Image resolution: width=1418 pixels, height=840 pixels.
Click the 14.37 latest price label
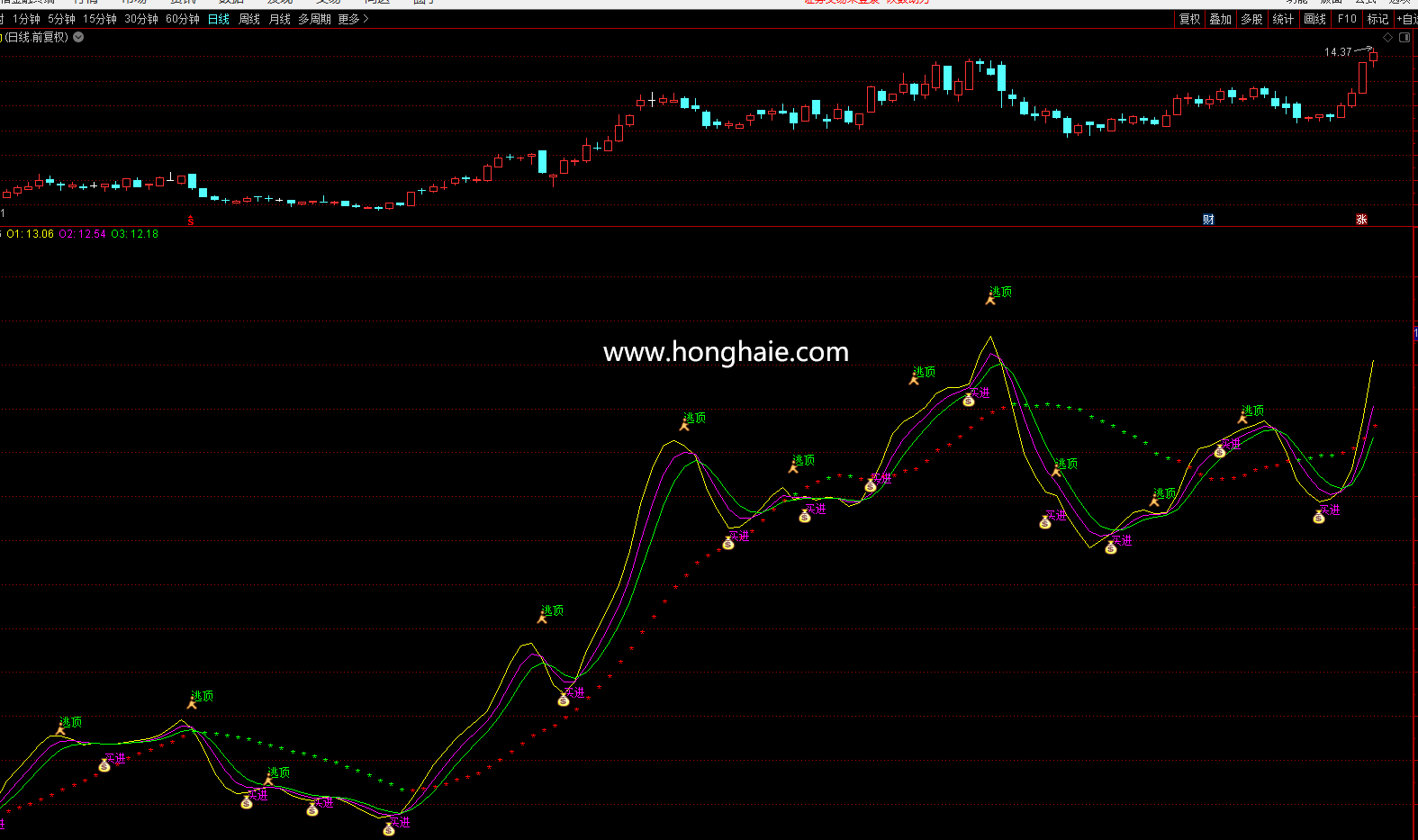click(x=1338, y=52)
